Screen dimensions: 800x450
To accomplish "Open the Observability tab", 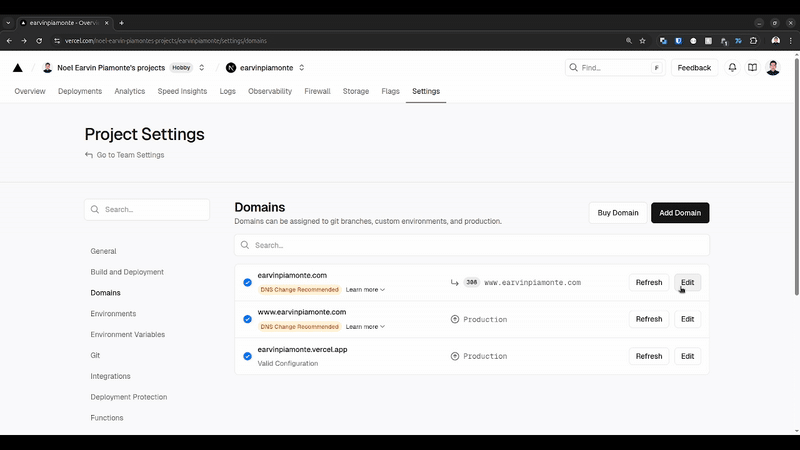I will (x=270, y=91).
